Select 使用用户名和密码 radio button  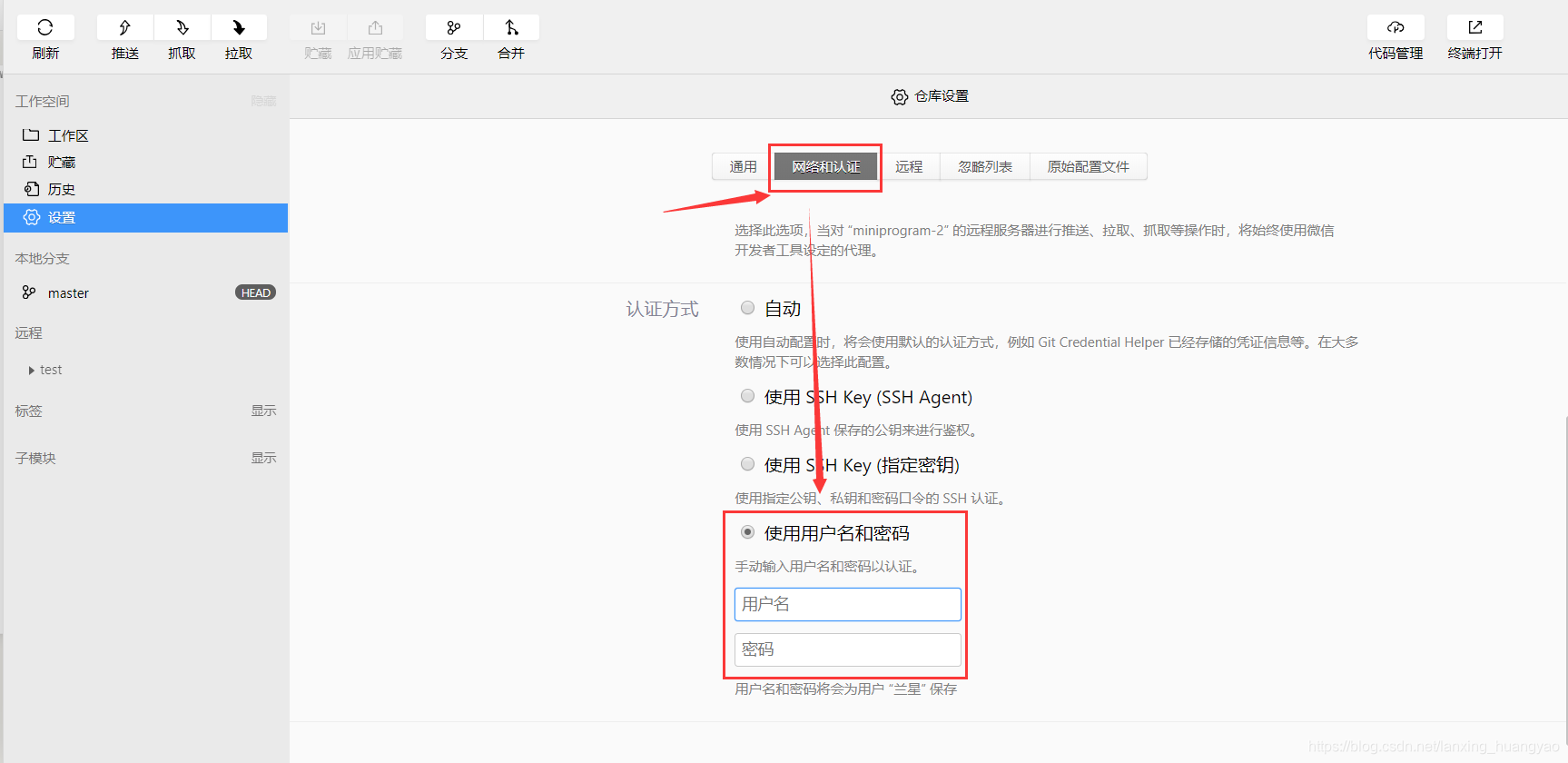[747, 532]
